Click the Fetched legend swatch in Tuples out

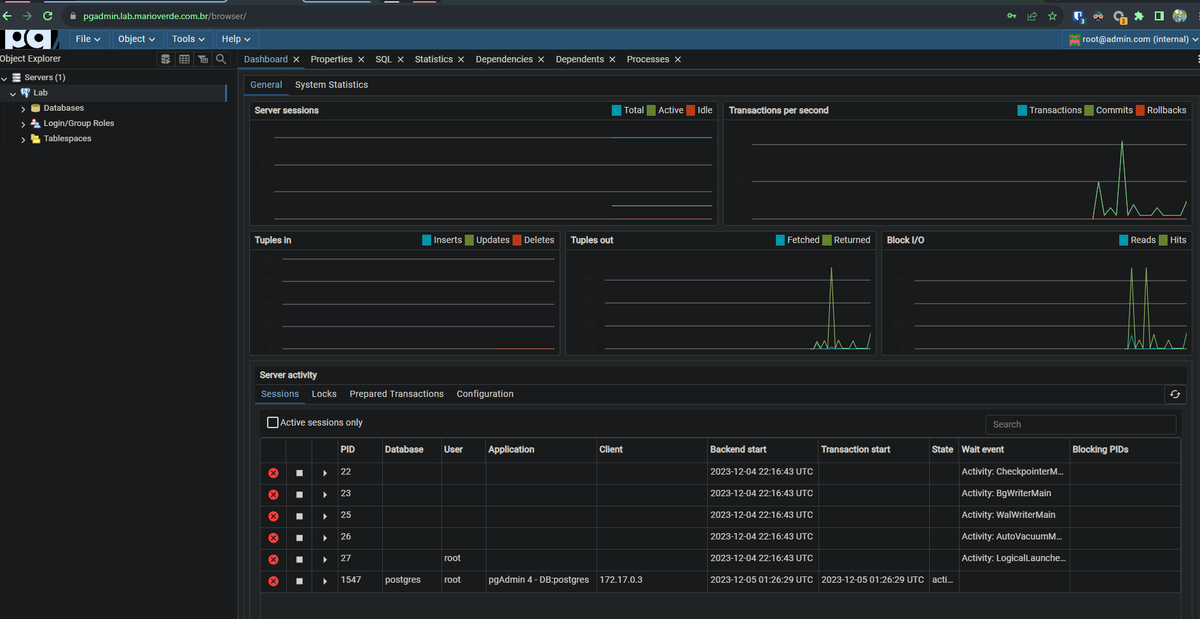(x=780, y=240)
